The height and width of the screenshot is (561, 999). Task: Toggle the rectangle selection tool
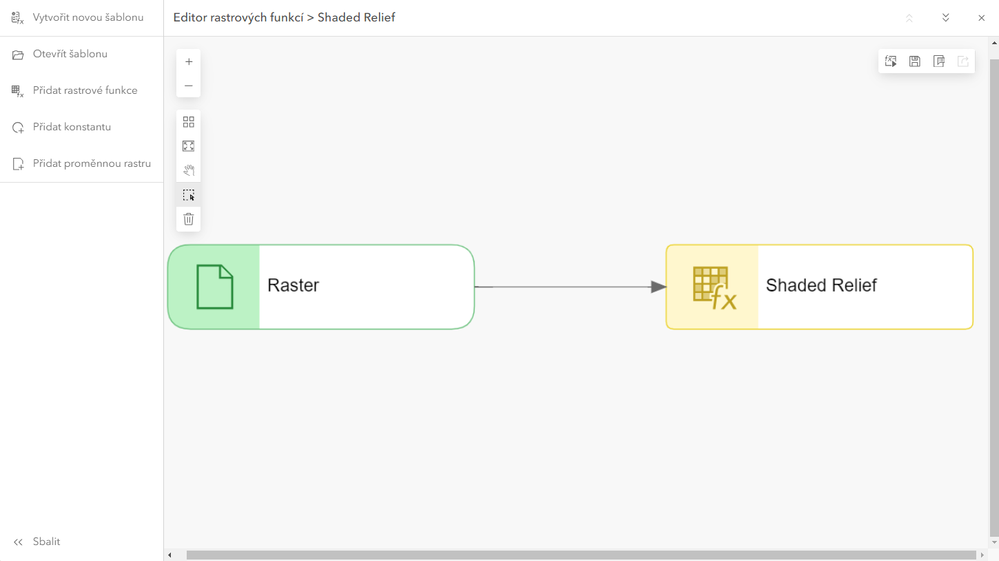[188, 195]
